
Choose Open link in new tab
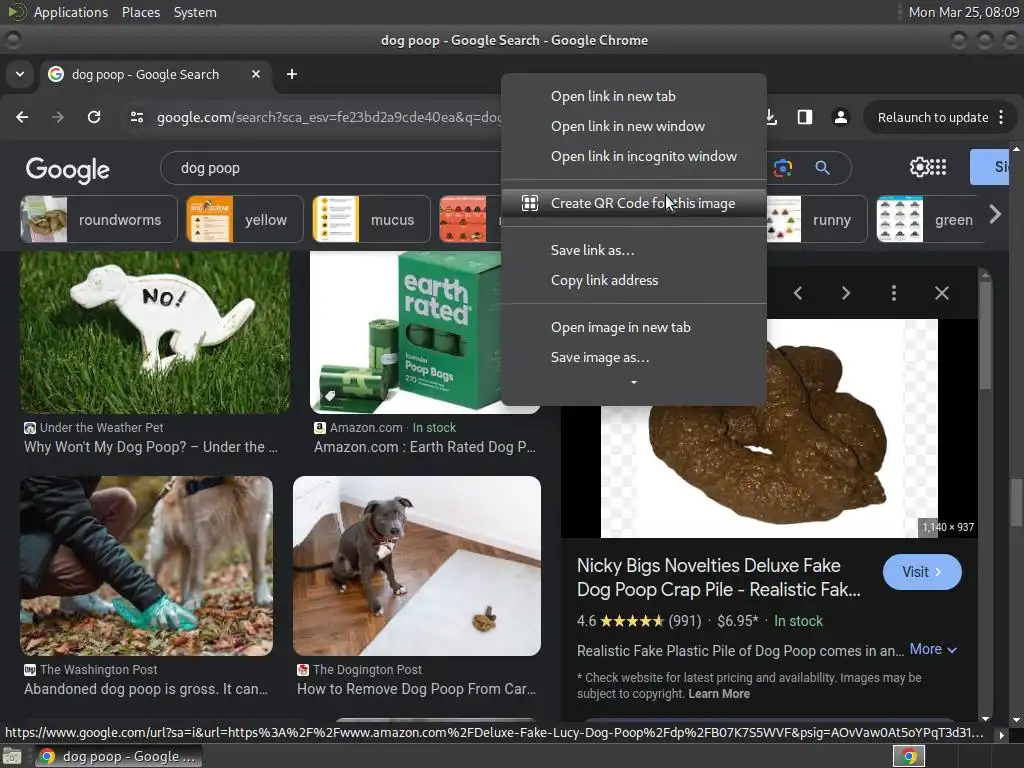click(613, 96)
